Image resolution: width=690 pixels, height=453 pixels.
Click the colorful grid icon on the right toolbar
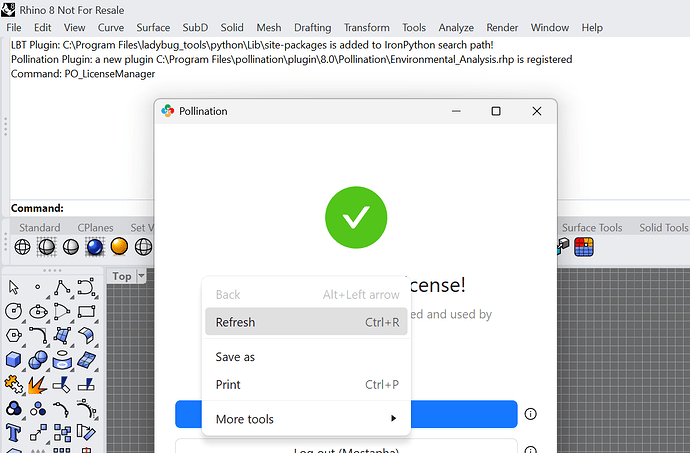click(x=584, y=247)
